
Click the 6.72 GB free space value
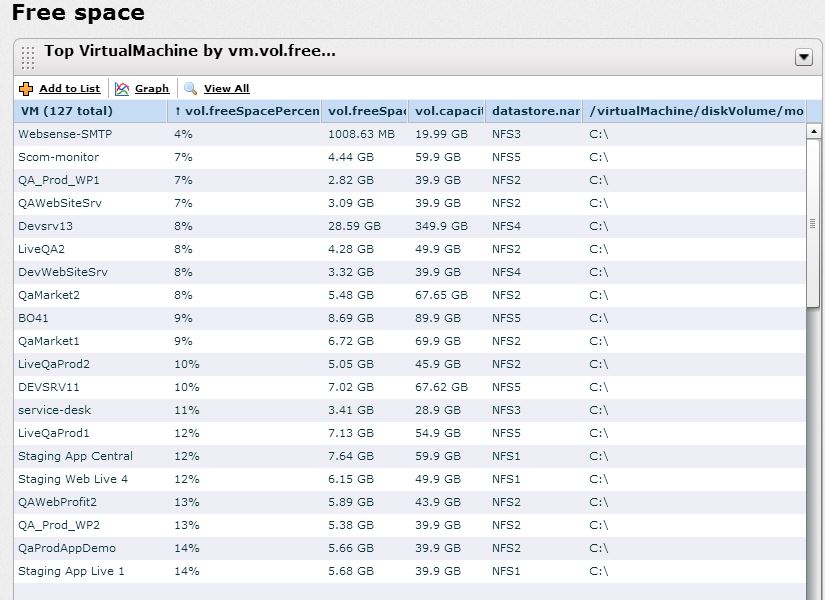pyautogui.click(x=351, y=341)
